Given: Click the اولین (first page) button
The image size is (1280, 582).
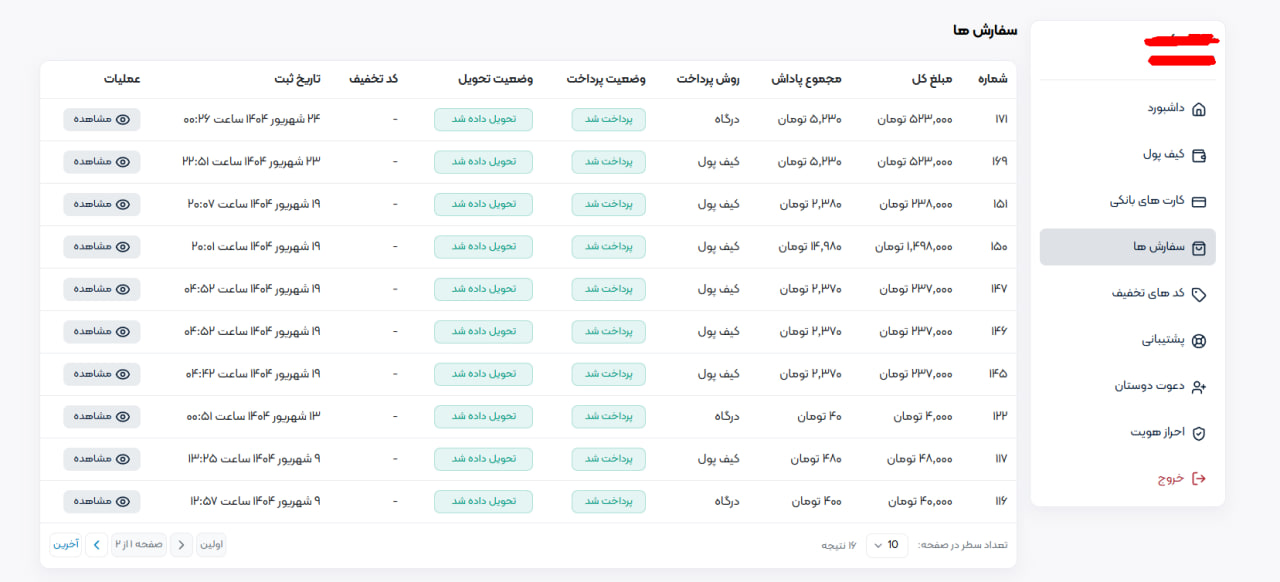Looking at the screenshot, I should coord(211,545).
